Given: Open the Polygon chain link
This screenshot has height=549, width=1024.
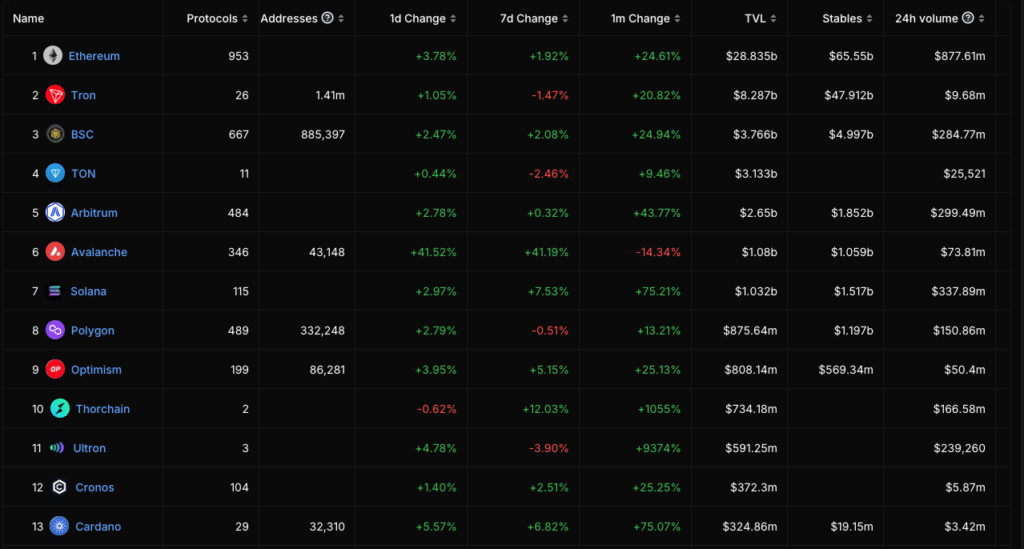Looking at the screenshot, I should tap(92, 331).
